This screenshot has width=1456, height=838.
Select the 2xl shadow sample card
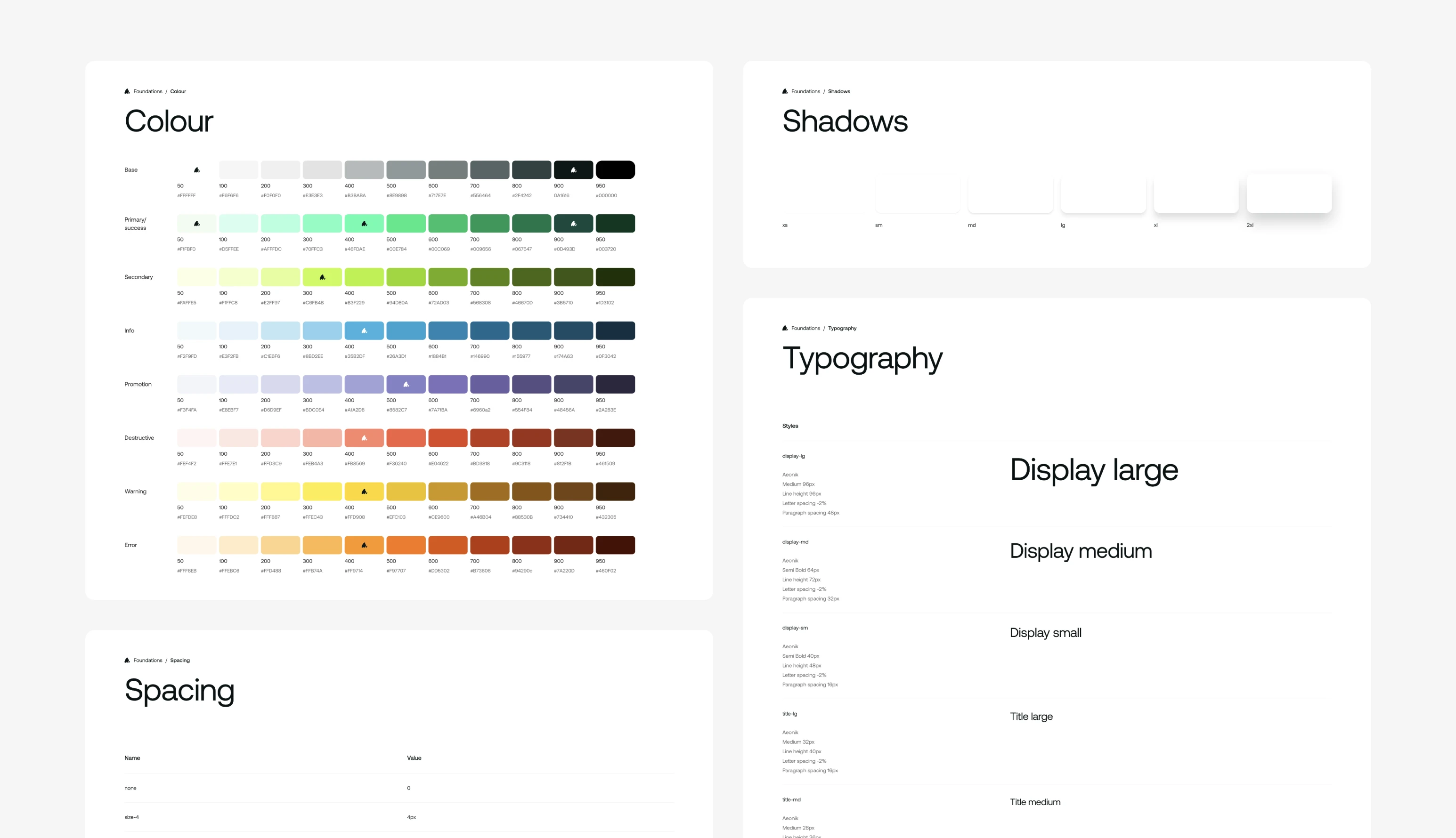click(x=1288, y=194)
